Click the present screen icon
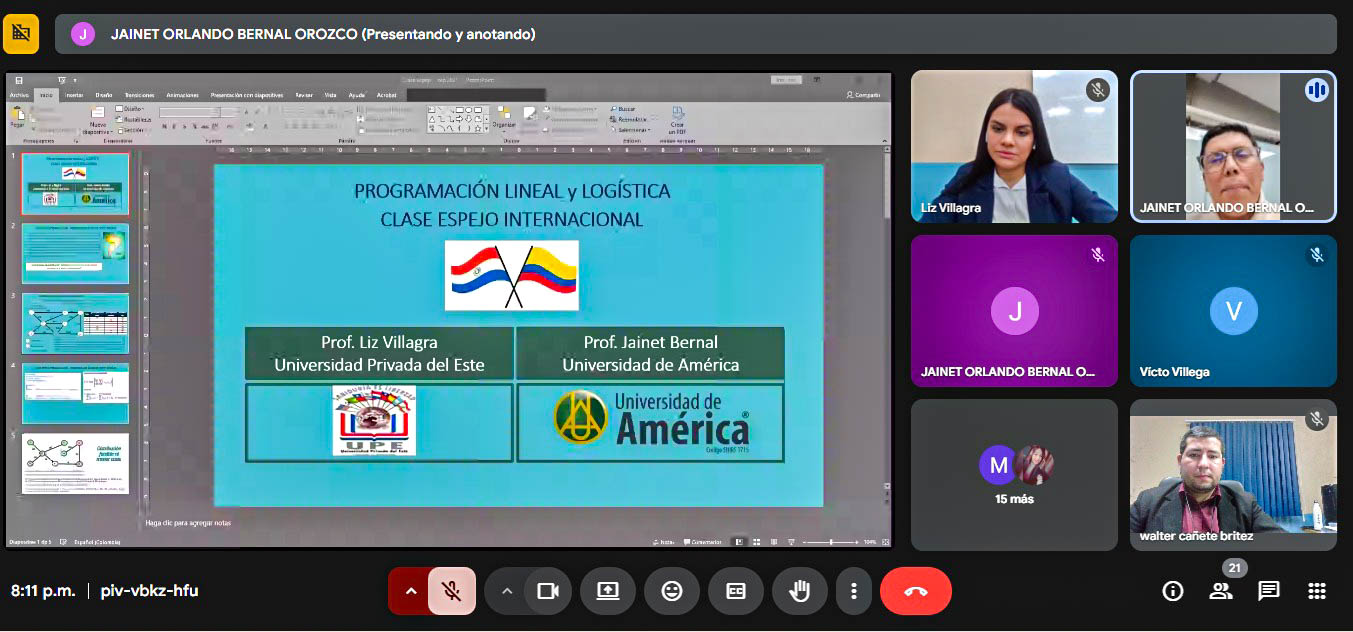 coord(608,591)
